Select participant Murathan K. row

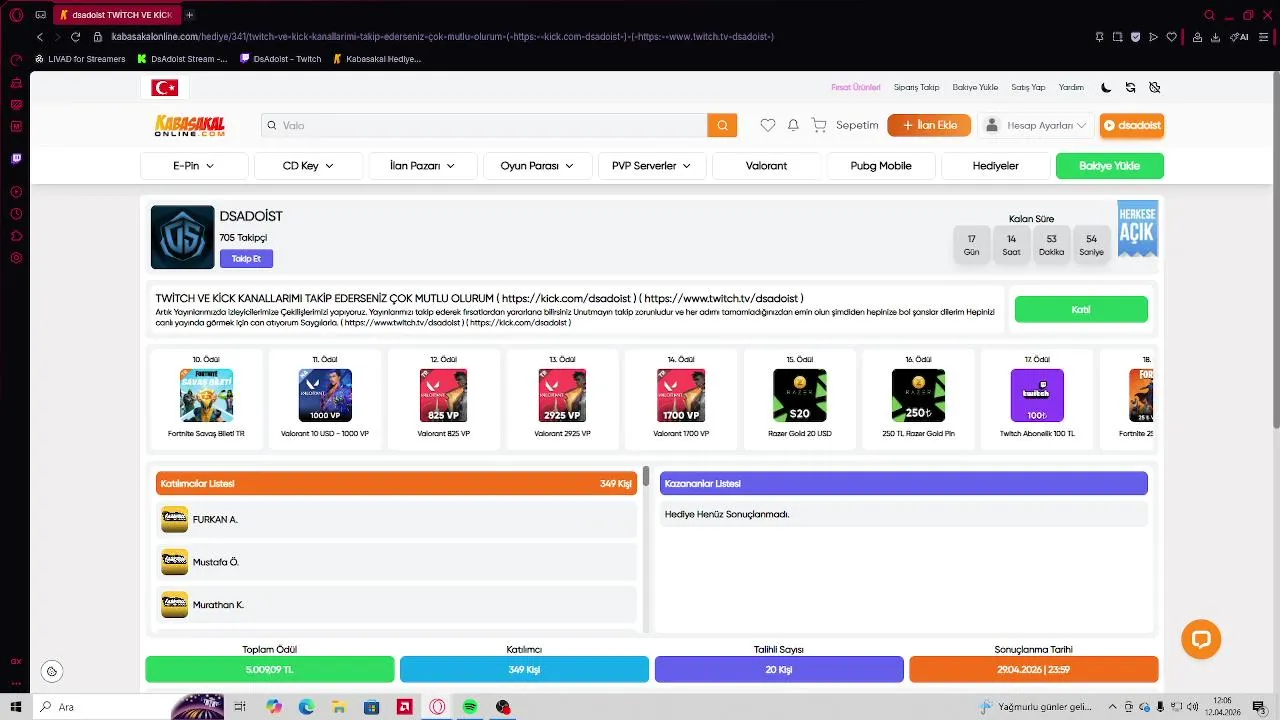tap(397, 605)
